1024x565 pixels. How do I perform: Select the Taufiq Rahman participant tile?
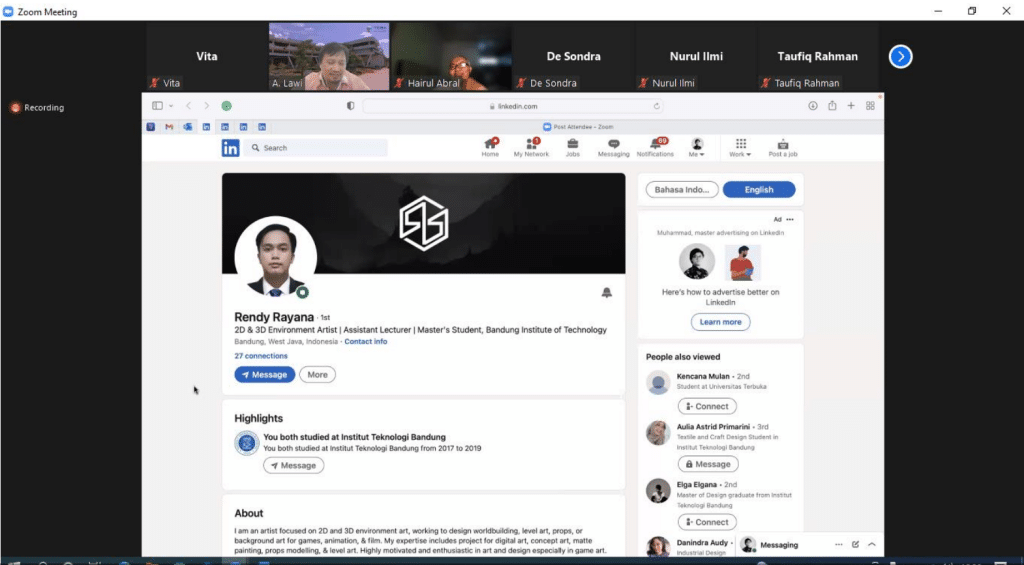(x=818, y=57)
